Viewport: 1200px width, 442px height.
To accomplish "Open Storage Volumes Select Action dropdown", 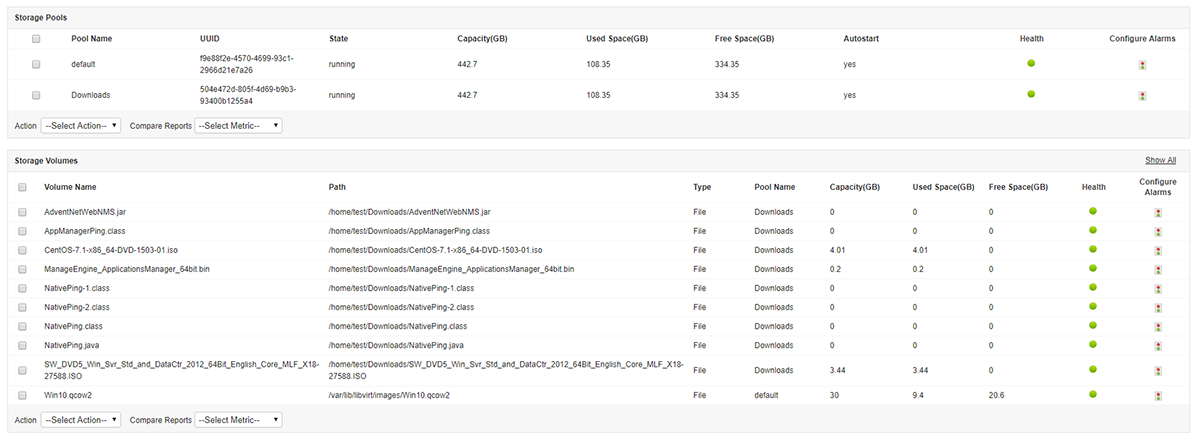I will (81, 420).
